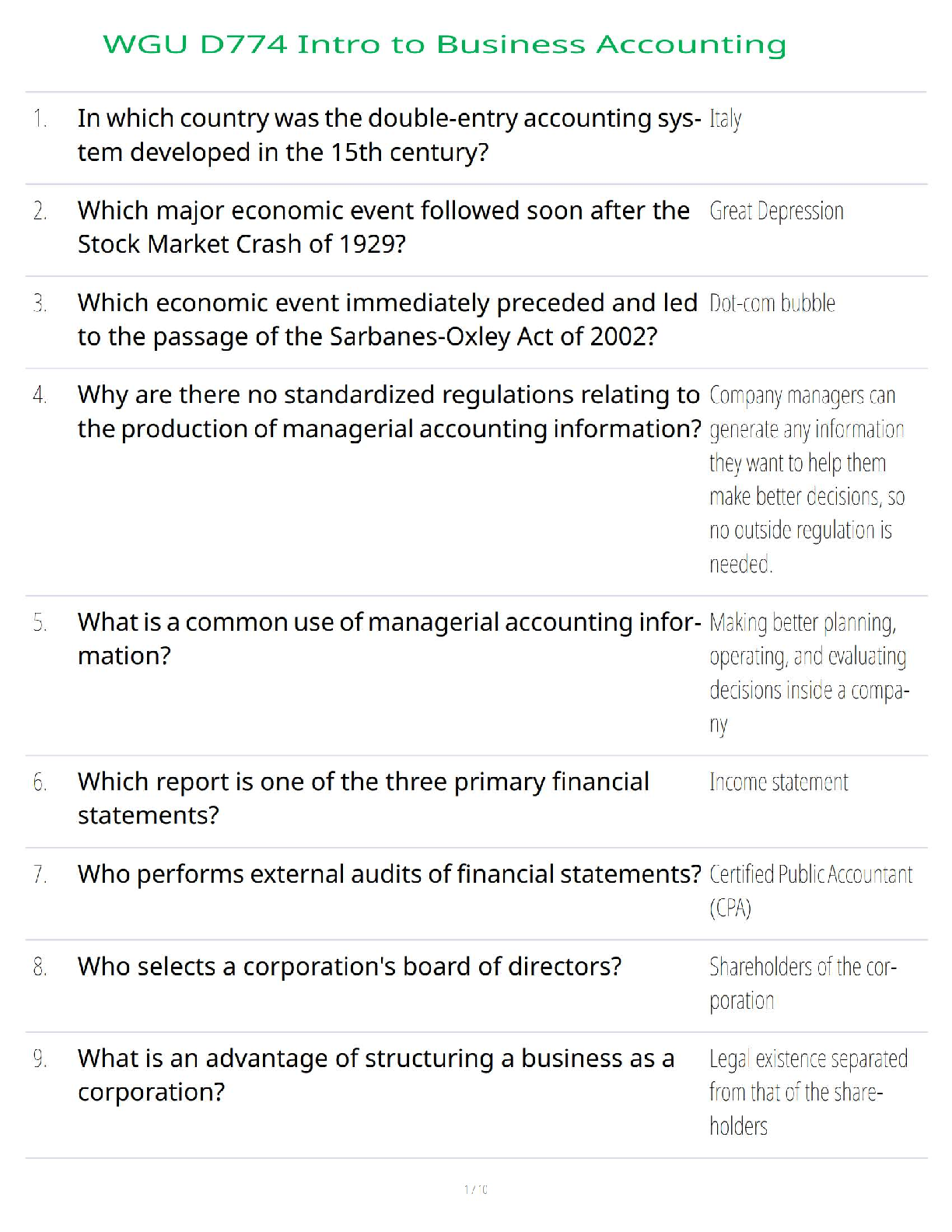
Task: Click the question about who performs external audits
Action: pyautogui.click(x=389, y=874)
